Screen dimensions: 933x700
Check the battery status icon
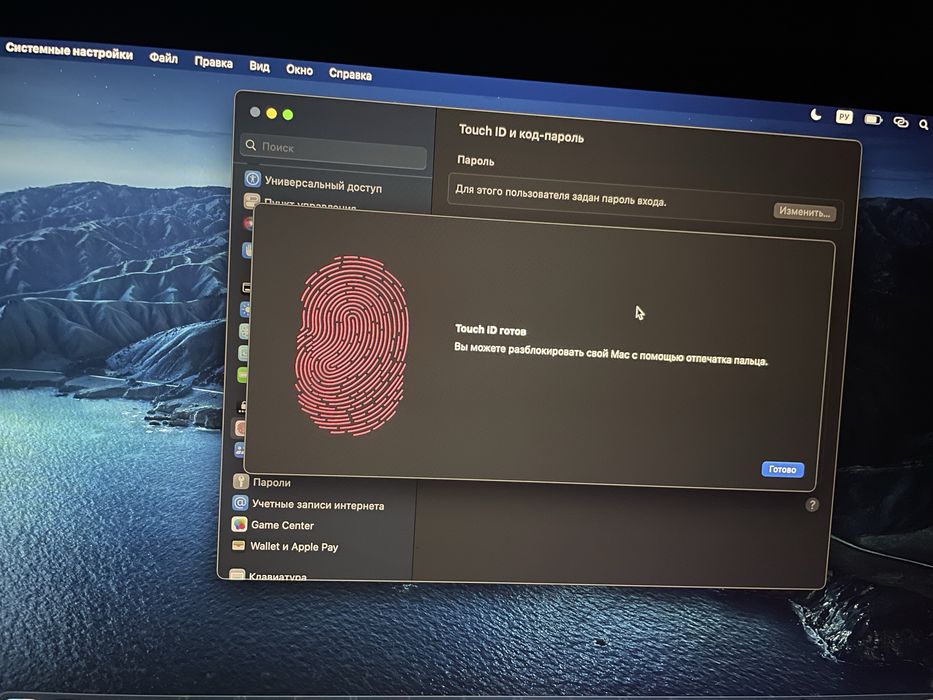pyautogui.click(x=873, y=120)
